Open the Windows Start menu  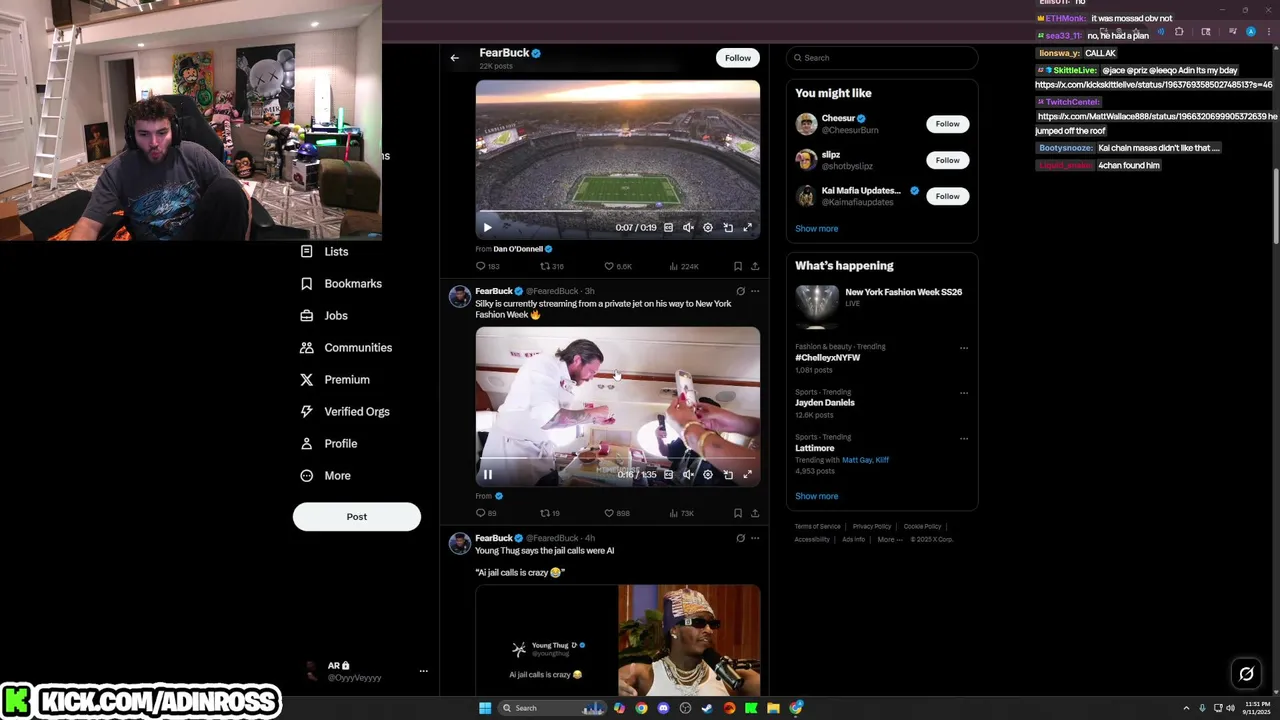pos(485,708)
